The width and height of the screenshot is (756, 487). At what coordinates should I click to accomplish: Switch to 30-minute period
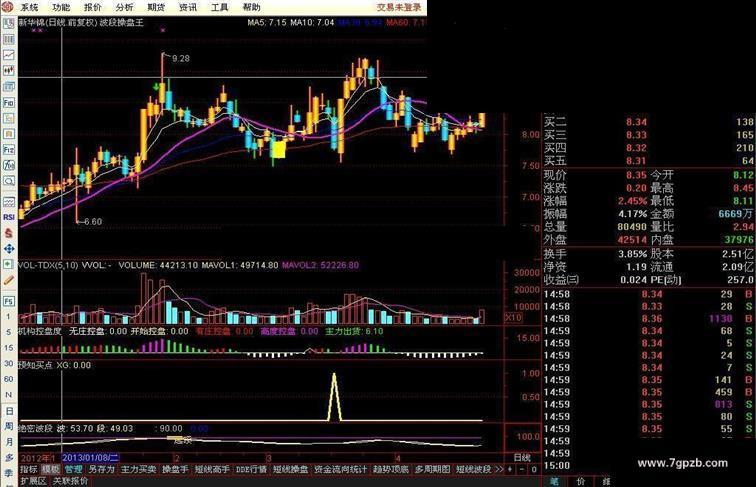tap(8, 363)
